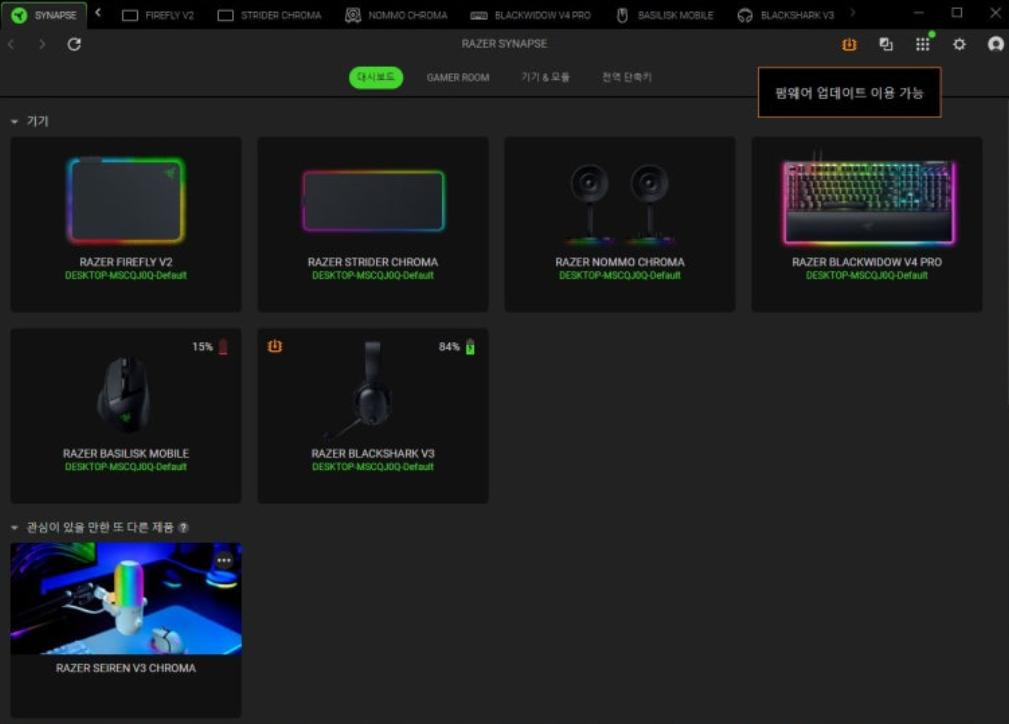1009x724 pixels.
Task: Switch to the BlackShark V3 device tab
Action: [x=786, y=15]
